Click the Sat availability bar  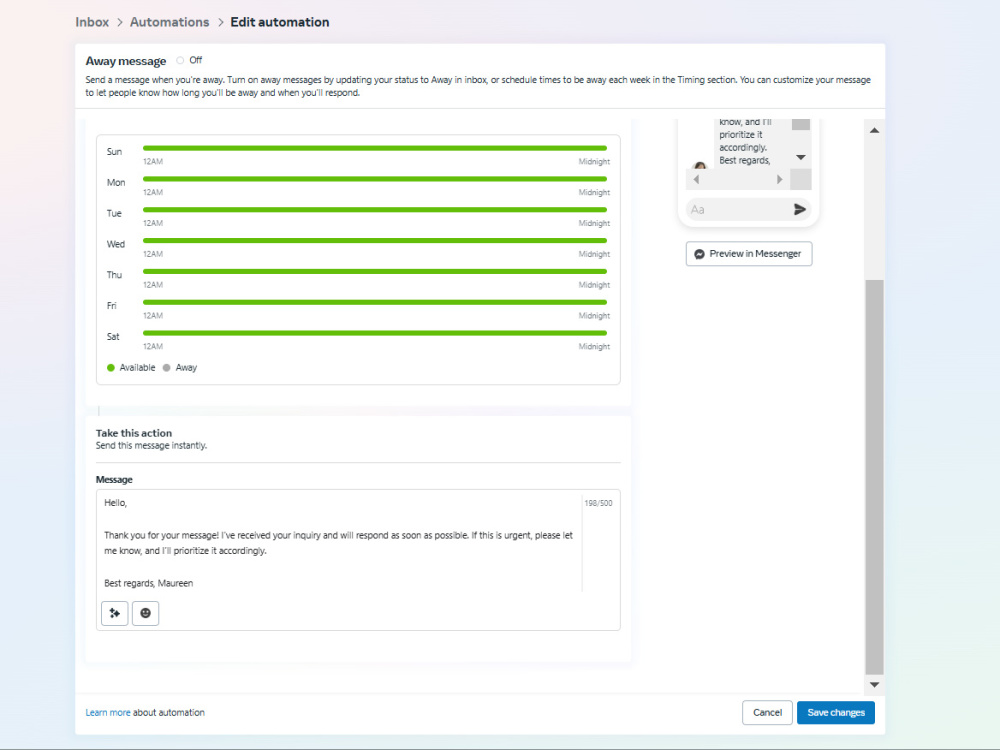[375, 333]
